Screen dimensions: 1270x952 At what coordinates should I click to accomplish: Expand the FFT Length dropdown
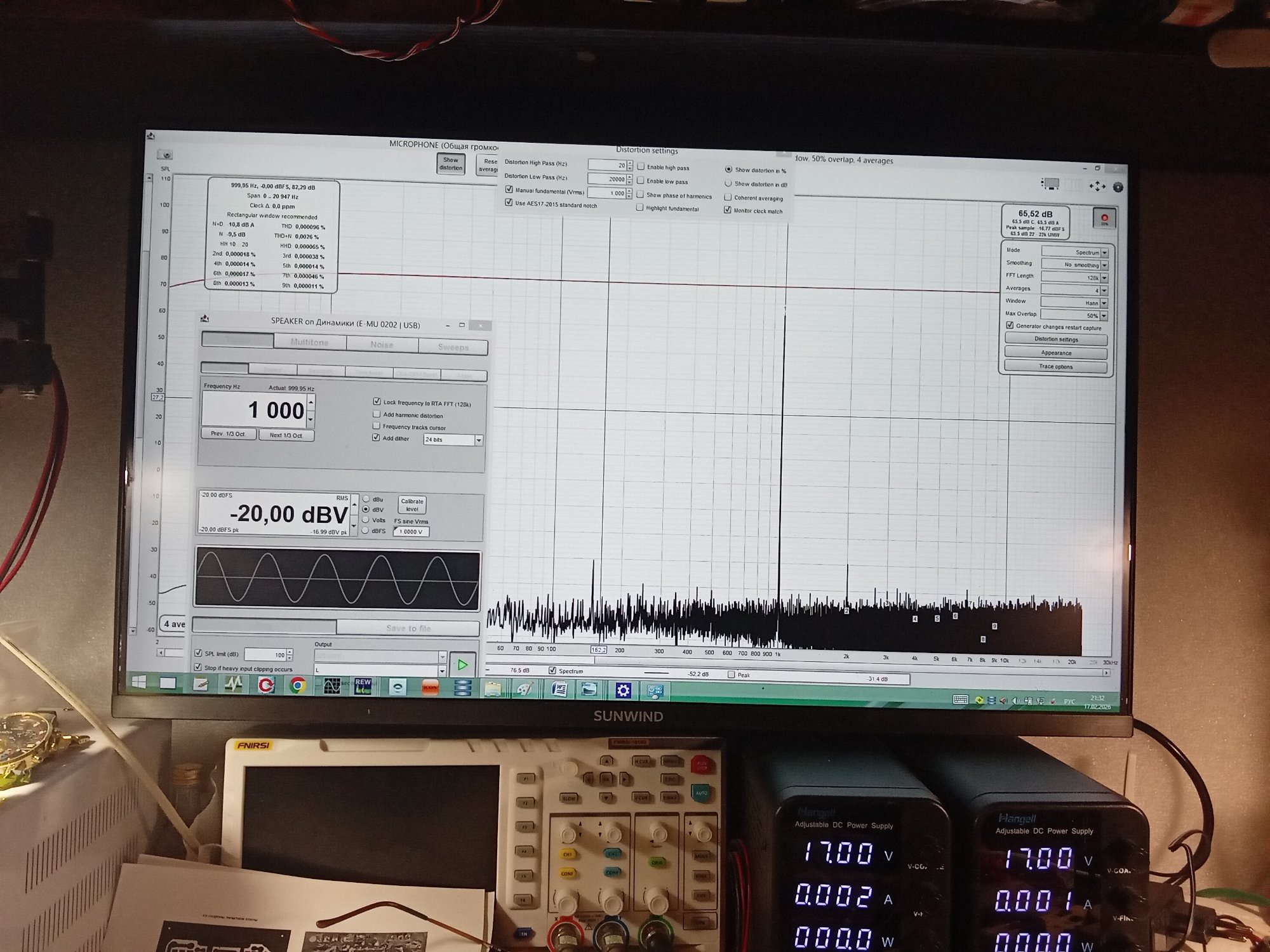(1104, 278)
